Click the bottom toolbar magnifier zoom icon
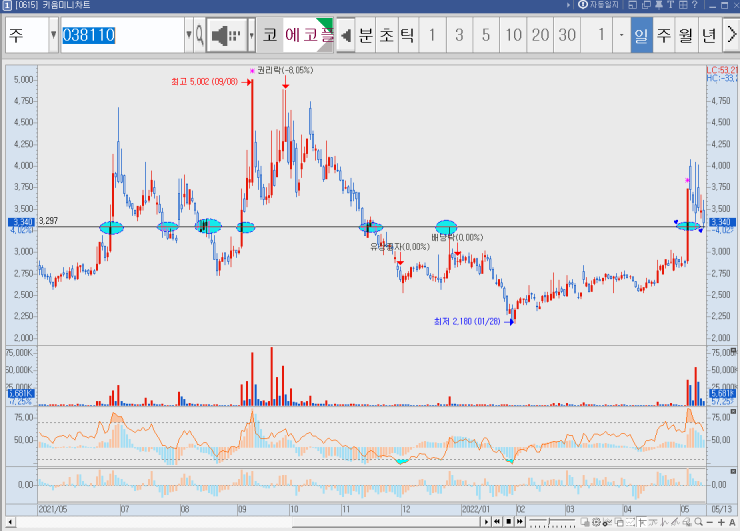 [x=698, y=522]
